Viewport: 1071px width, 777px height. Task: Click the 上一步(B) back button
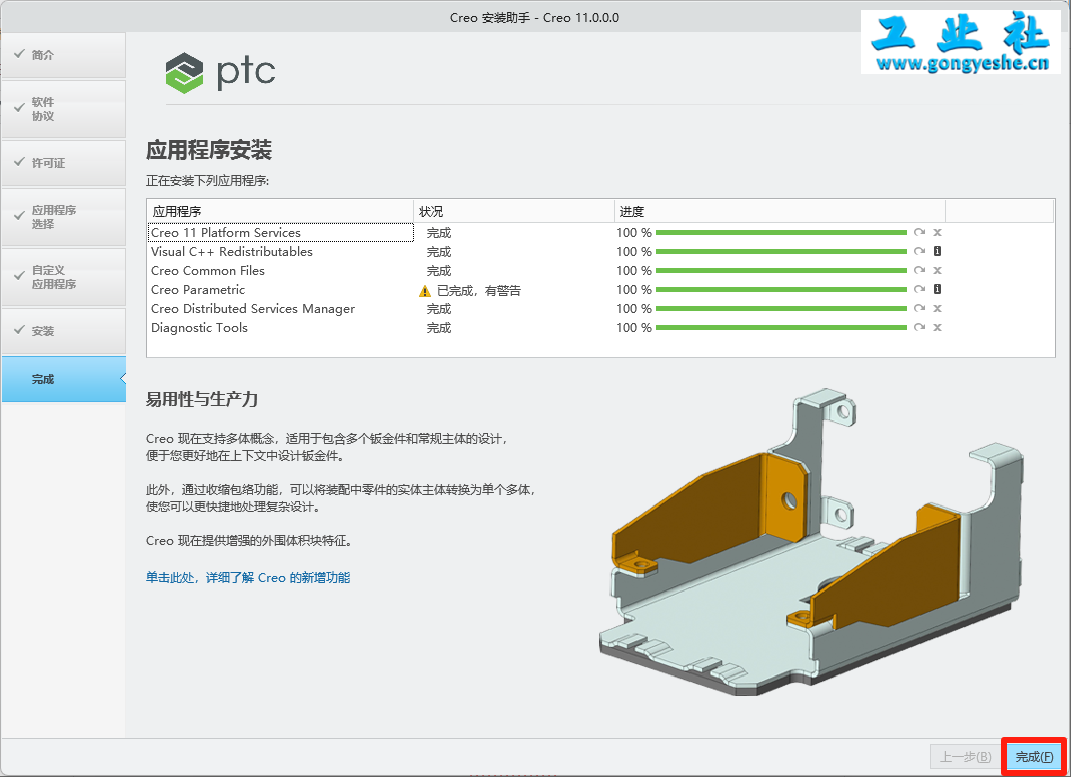click(965, 757)
